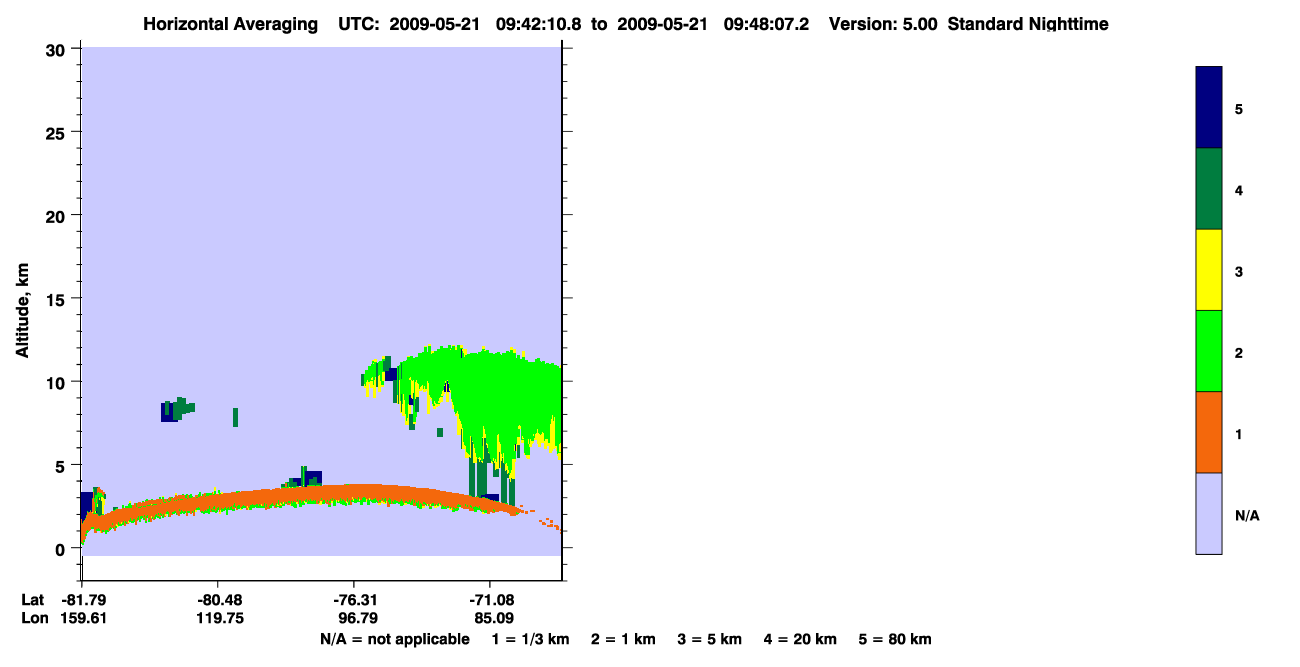The width and height of the screenshot is (1300, 667).
Task: Click the altitude tick label '20'
Action: 56,215
